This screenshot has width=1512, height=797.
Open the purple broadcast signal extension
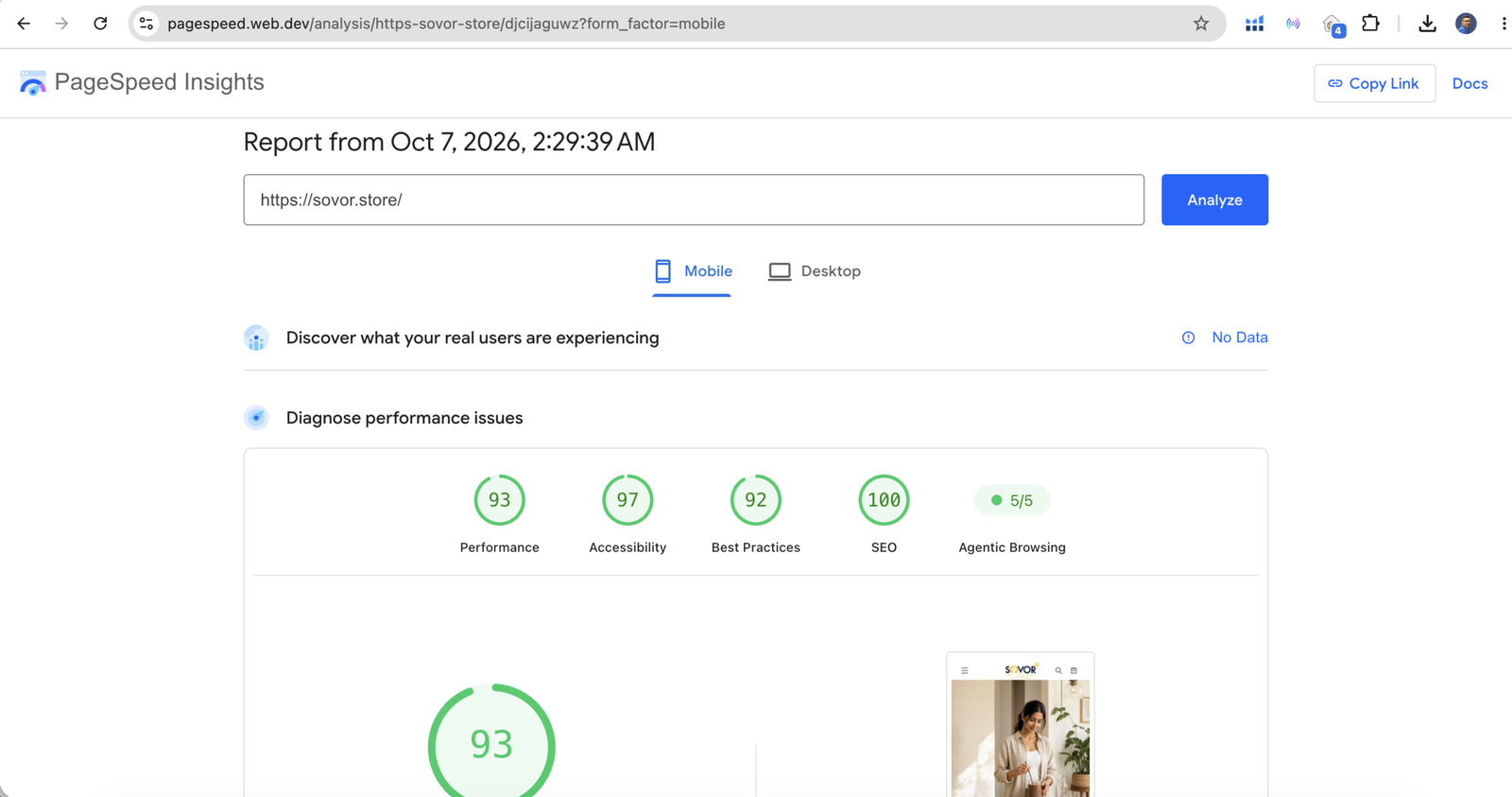pos(1293,24)
